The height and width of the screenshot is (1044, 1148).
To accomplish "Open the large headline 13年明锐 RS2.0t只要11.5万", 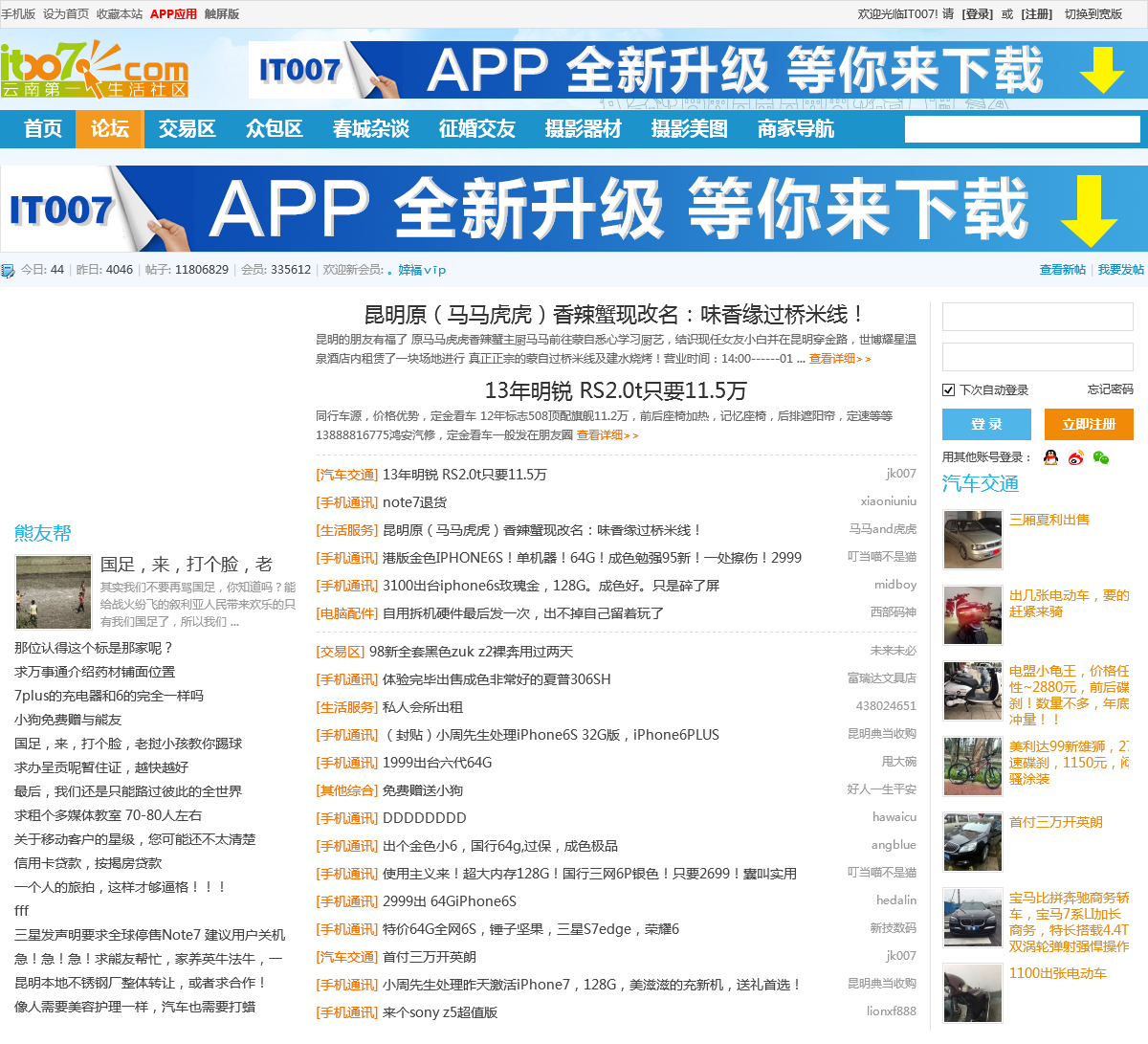I will pos(616,390).
